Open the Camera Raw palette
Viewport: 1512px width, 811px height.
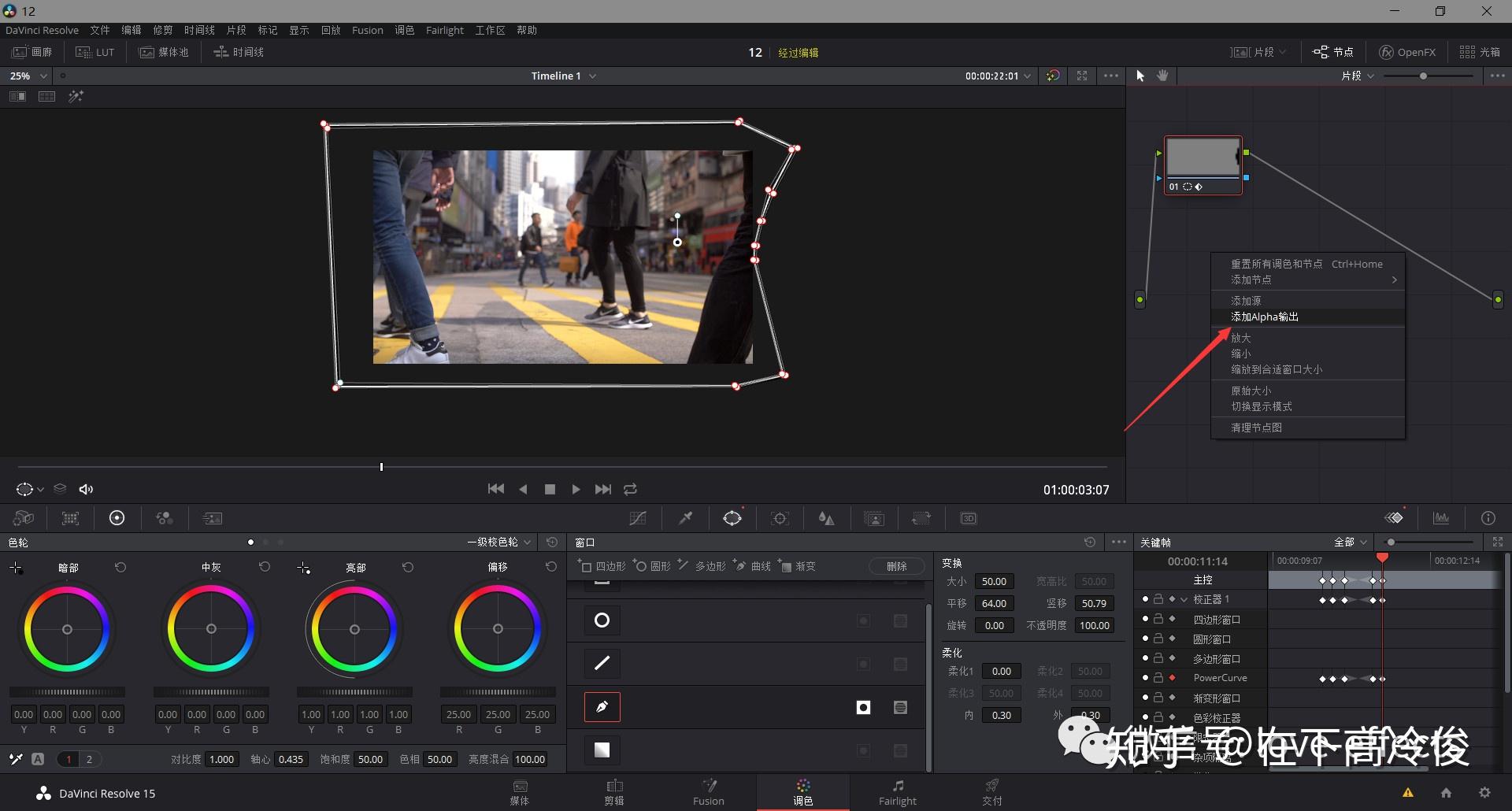24,518
